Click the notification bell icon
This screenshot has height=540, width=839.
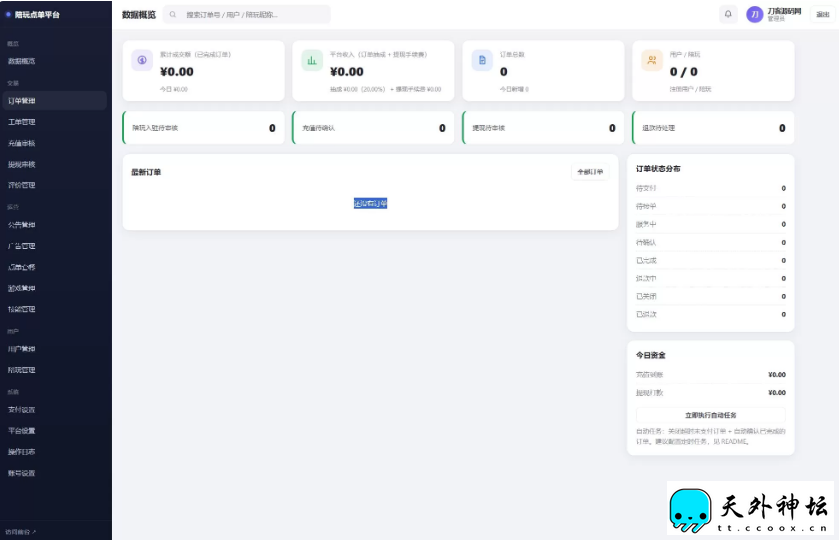(x=728, y=14)
